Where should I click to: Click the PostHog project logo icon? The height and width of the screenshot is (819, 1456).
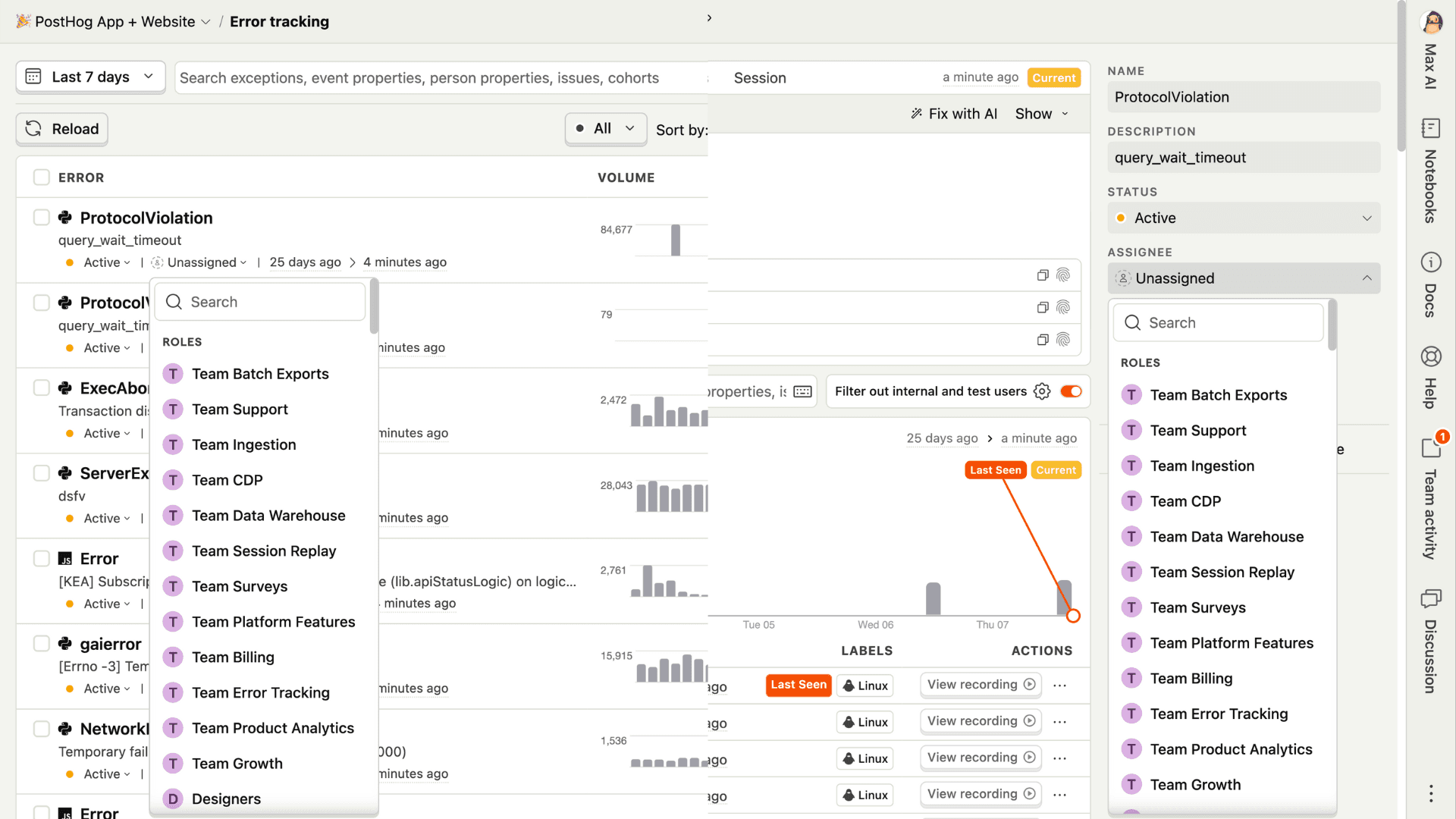click(x=24, y=21)
